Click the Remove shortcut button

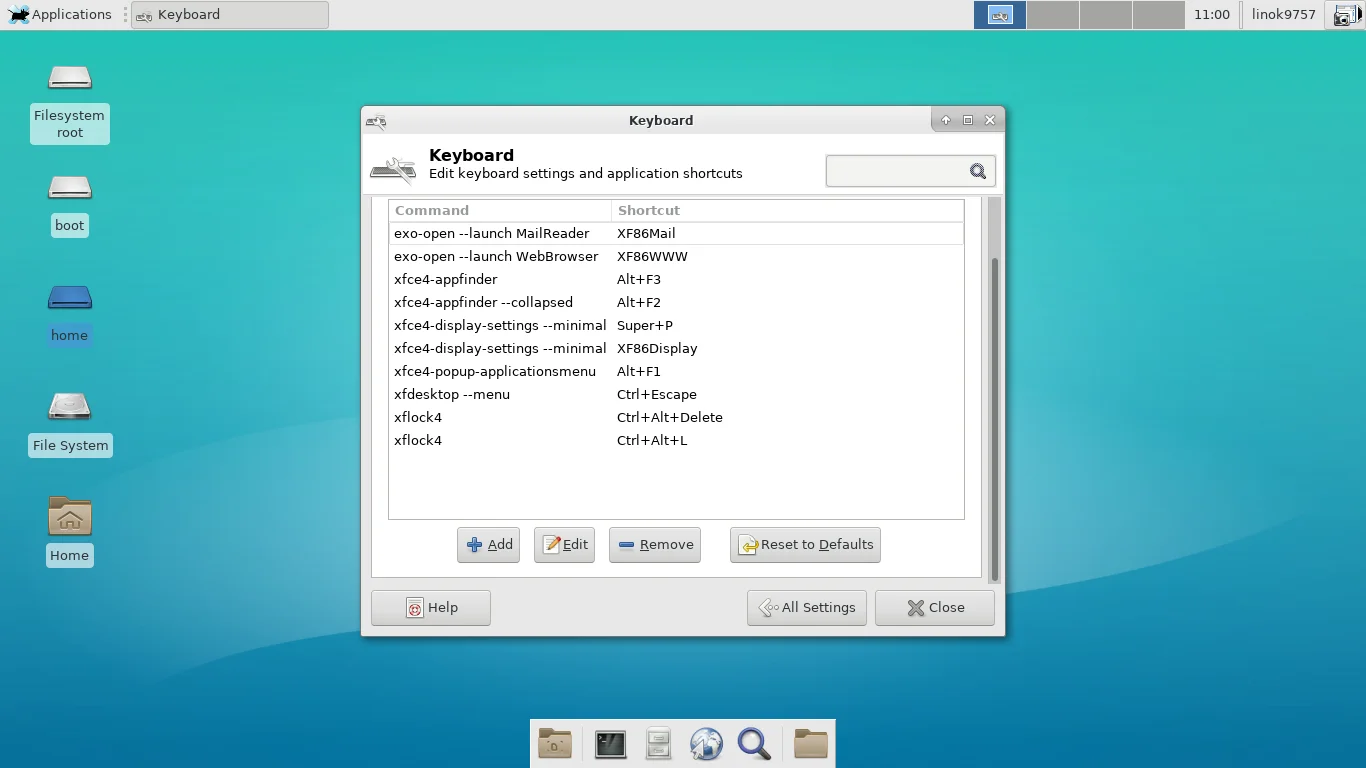point(655,545)
